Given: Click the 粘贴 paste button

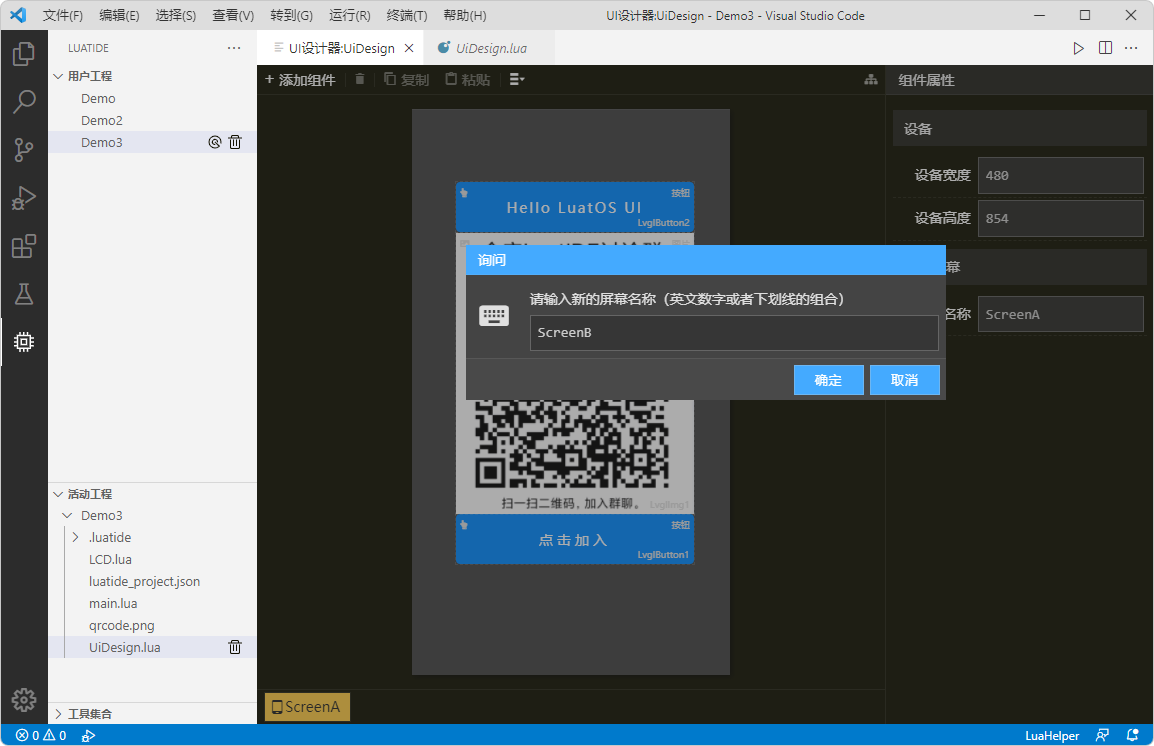Looking at the screenshot, I should [x=468, y=79].
